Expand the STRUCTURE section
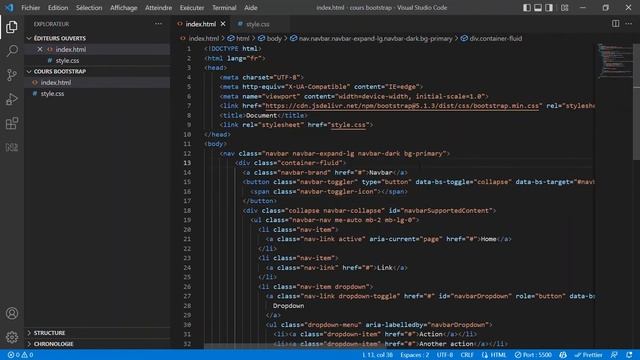Screen dimensions: 640x360 [98, 333]
